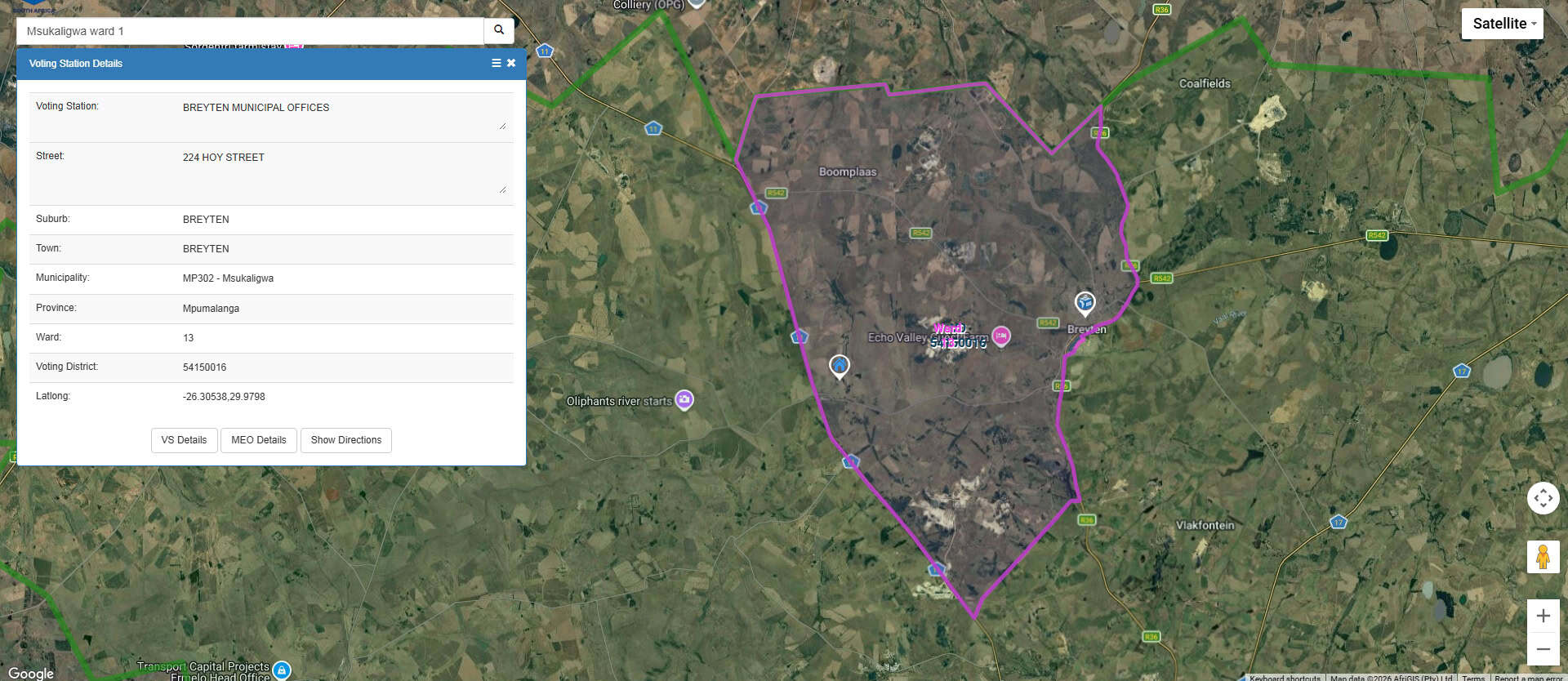Zoom out with the minus button

tap(1543, 649)
